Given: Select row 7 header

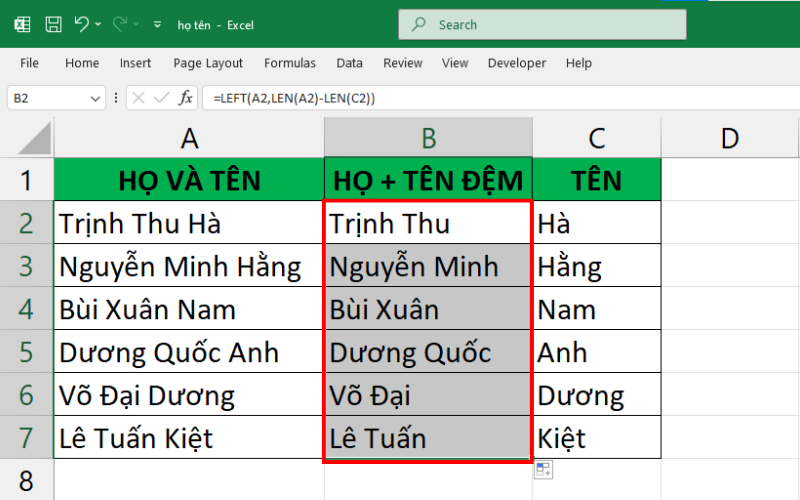Looking at the screenshot, I should coord(27,437).
